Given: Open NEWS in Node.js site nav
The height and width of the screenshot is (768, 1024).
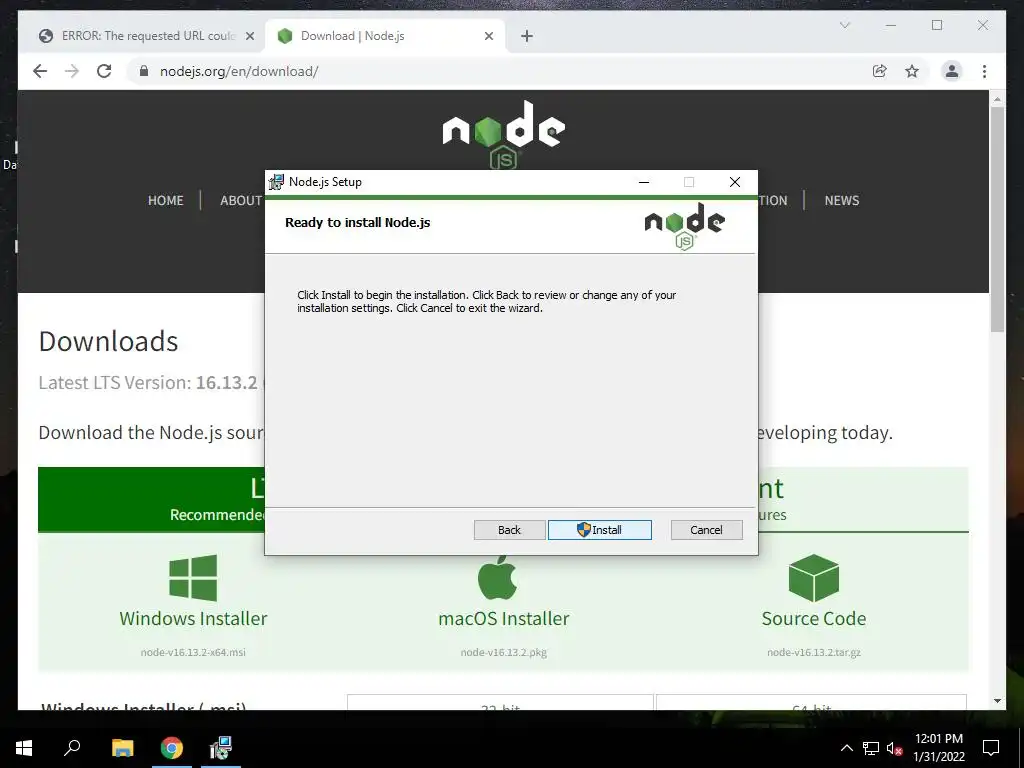Looking at the screenshot, I should (842, 200).
